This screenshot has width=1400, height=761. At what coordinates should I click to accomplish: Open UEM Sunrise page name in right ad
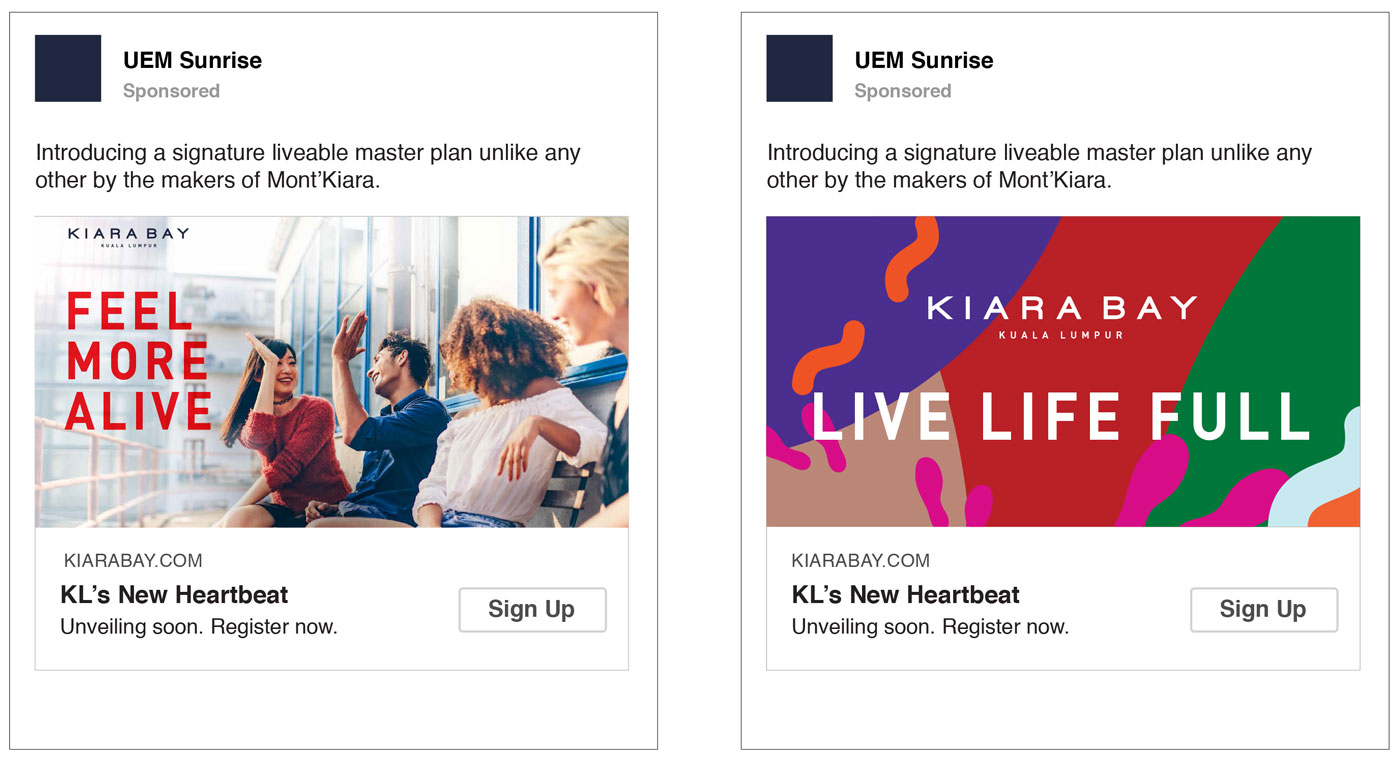pos(923,60)
